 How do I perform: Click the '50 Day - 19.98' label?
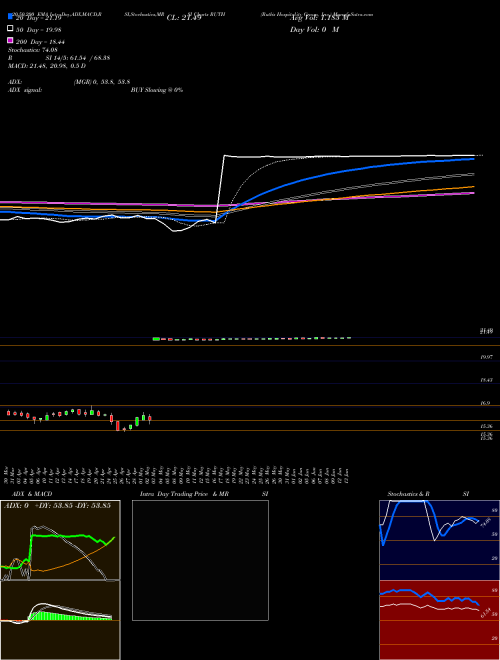(39, 29)
